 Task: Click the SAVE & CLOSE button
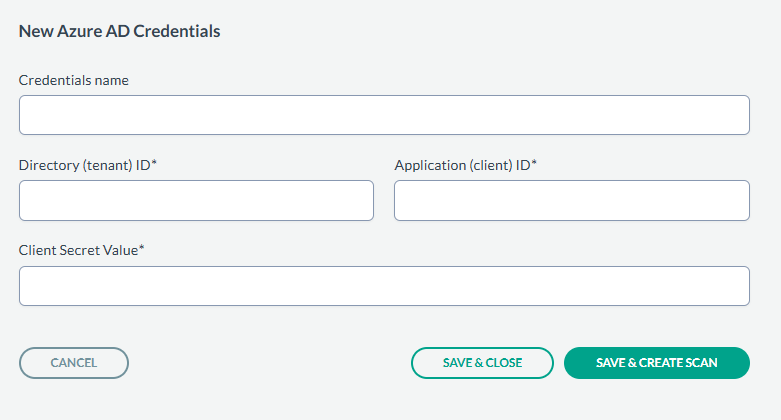pyautogui.click(x=482, y=363)
